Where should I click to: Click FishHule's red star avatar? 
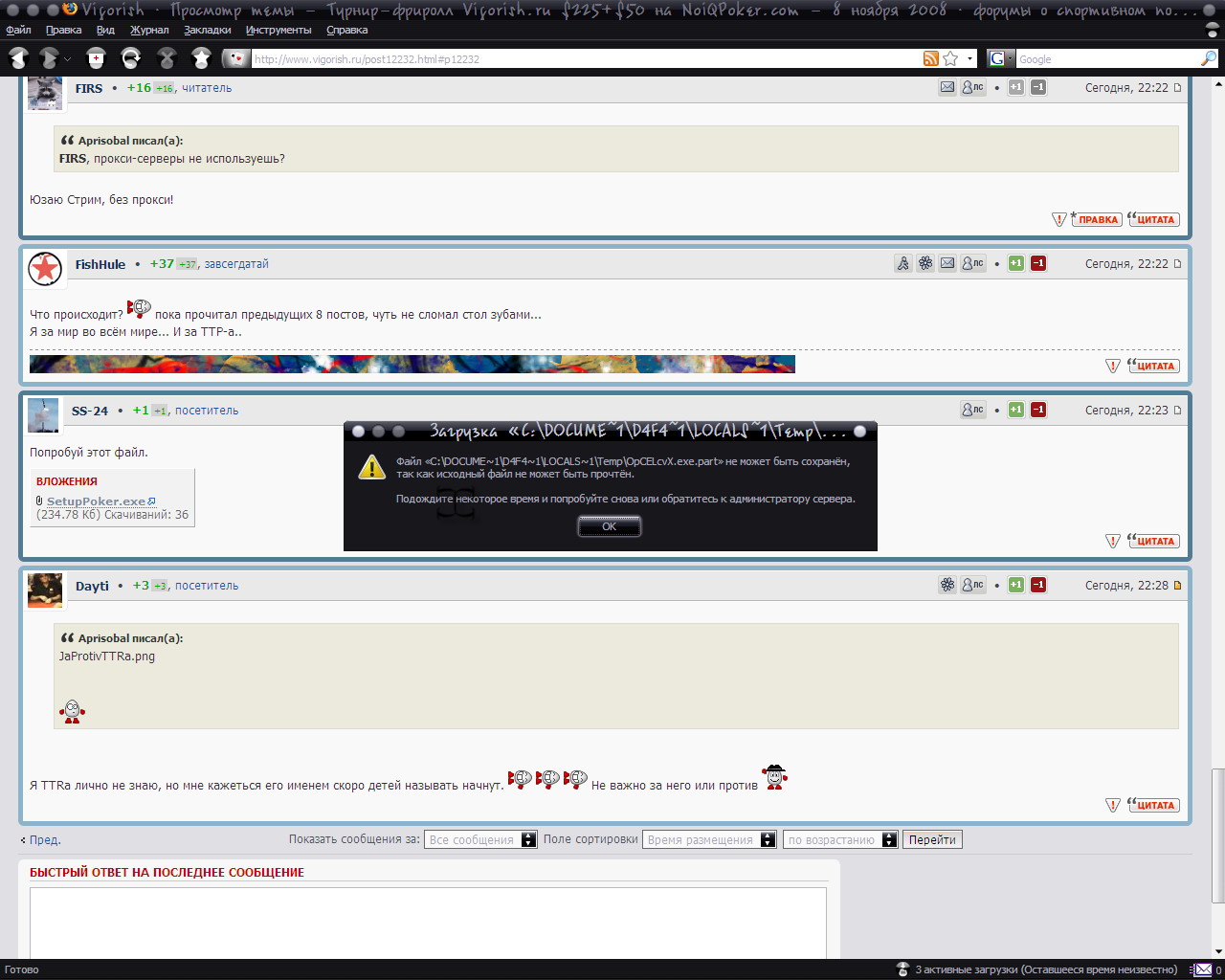point(45,269)
